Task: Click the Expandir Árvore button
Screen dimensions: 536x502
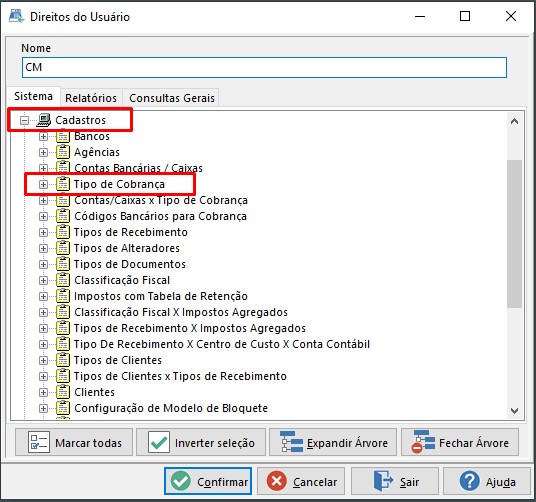Action: click(x=333, y=443)
